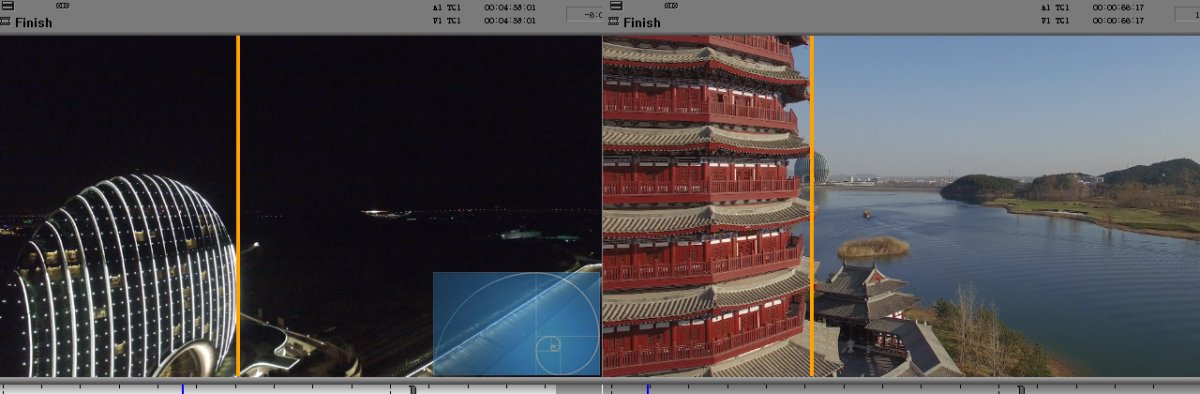1200x394 pixels.
Task: Open the left monitor's top-left menu icon
Action: (x=7, y=6)
